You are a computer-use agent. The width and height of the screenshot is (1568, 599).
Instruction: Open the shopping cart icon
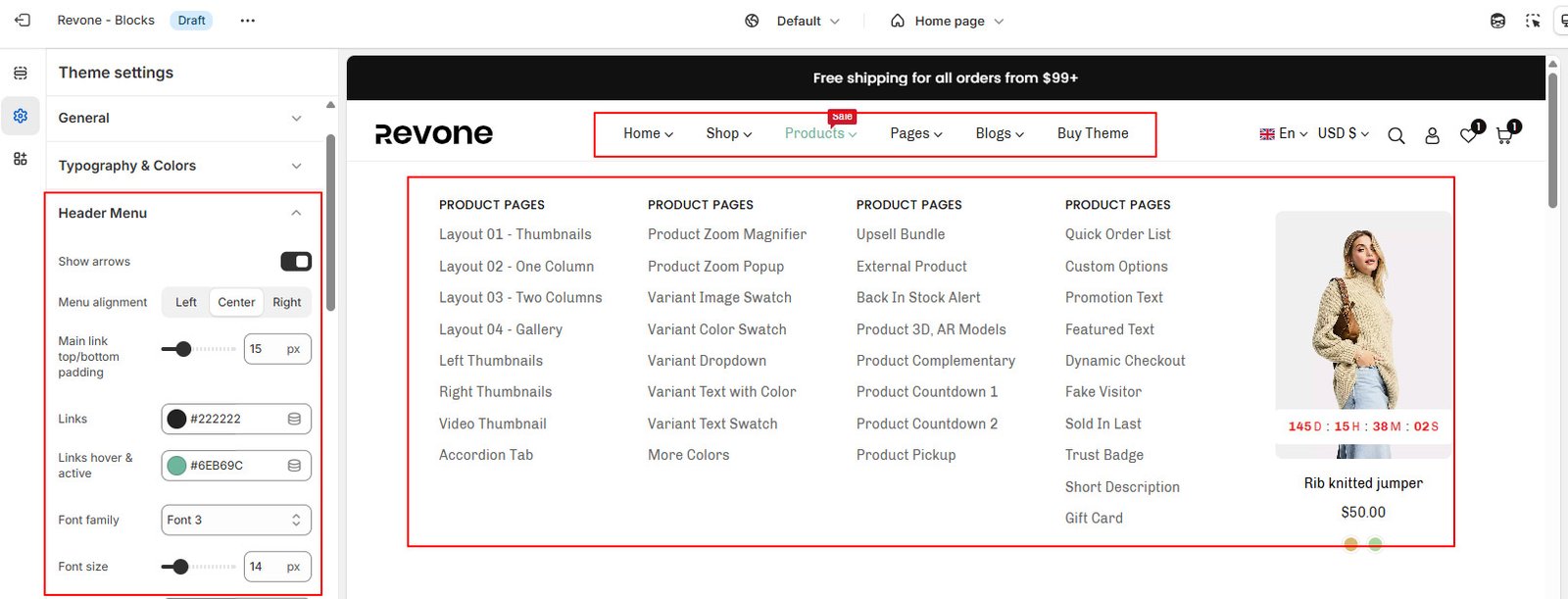[x=1504, y=136]
